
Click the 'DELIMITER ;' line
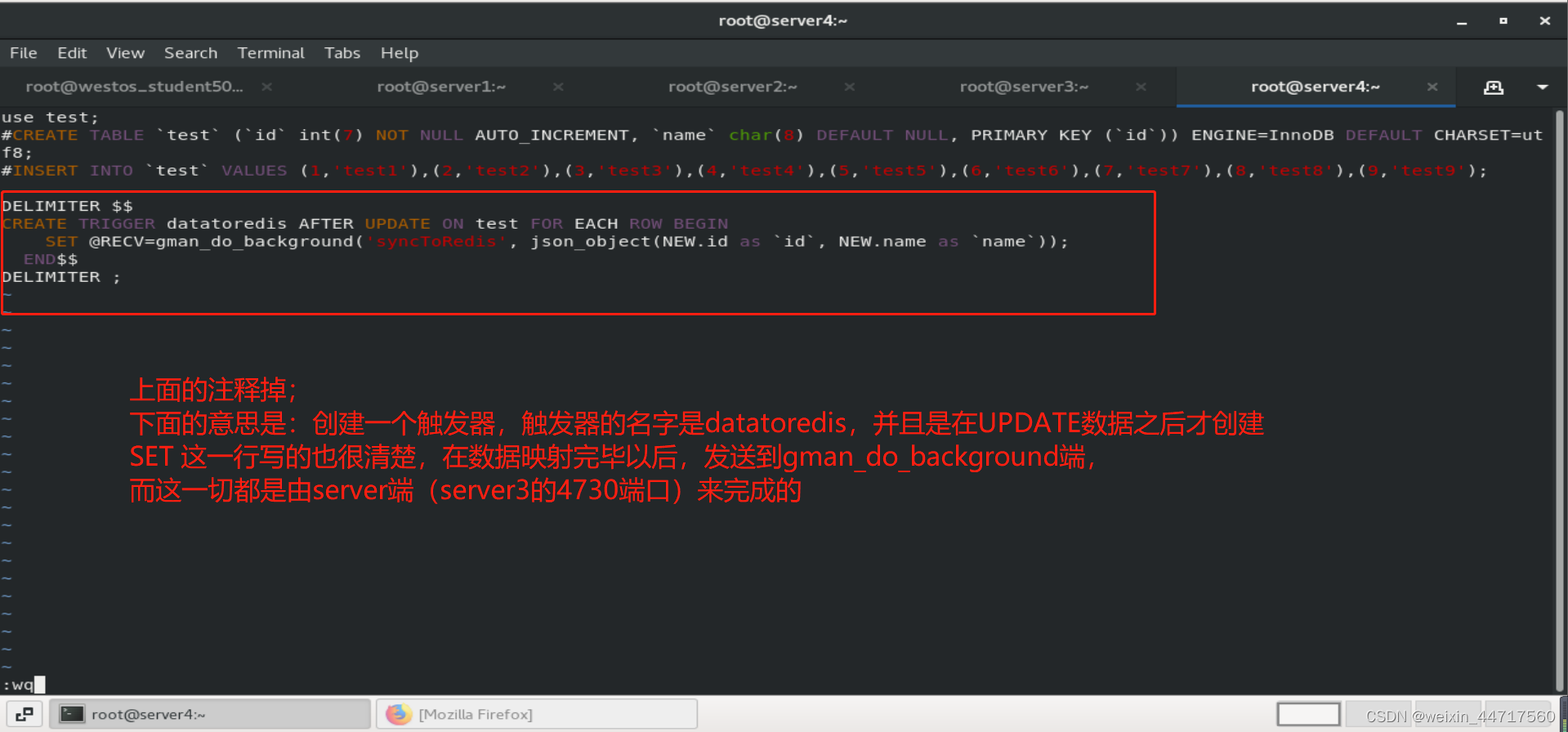(x=61, y=278)
